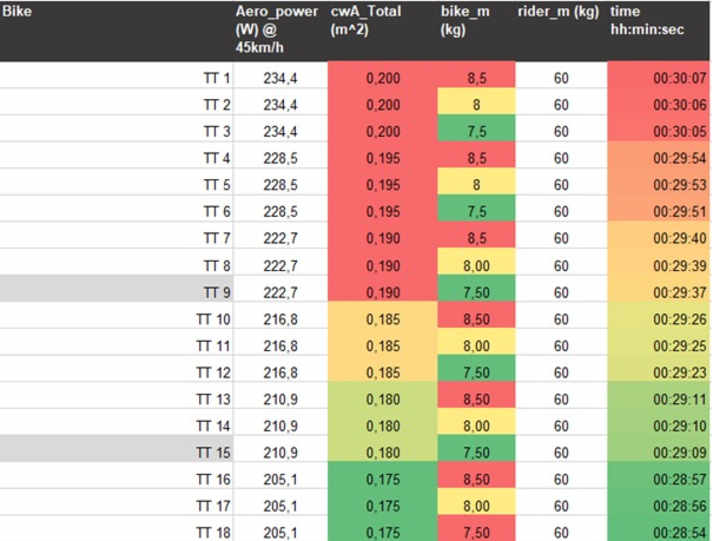
Task: Click the cwA_Total column header
Action: coord(366,22)
